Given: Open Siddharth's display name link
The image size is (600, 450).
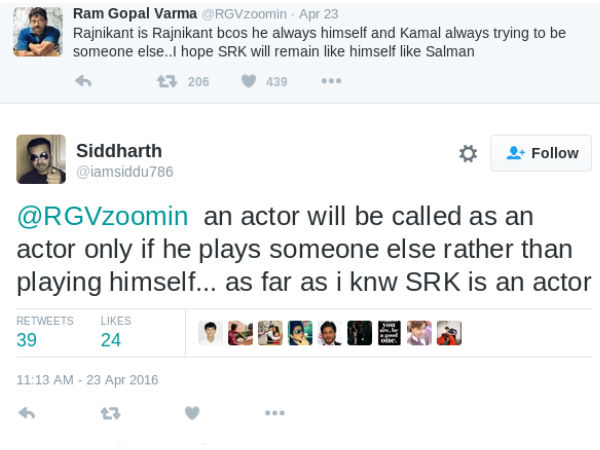Looking at the screenshot, I should [x=119, y=150].
